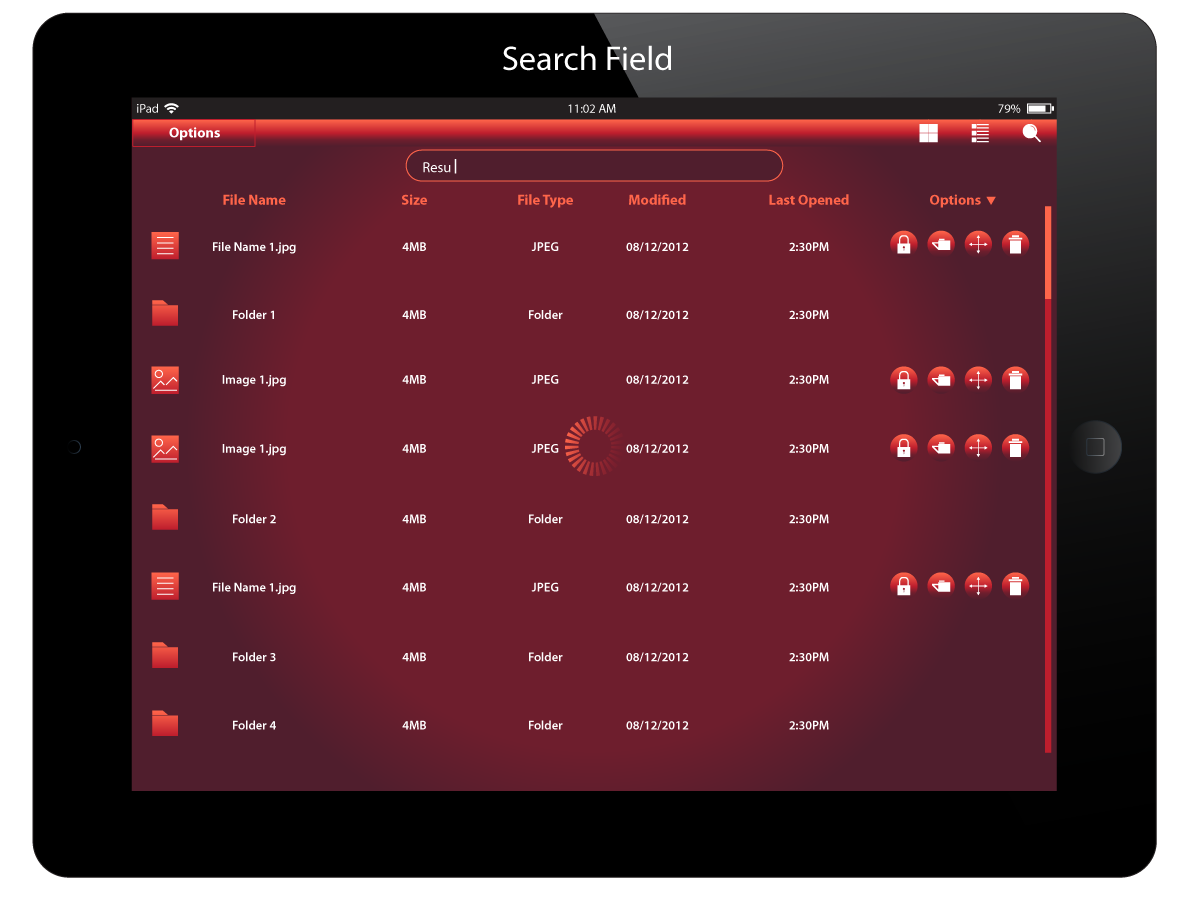Image resolution: width=1200 pixels, height=902 pixels.
Task: Select "Image 1.jpg" text above Folder 2
Action: [254, 449]
